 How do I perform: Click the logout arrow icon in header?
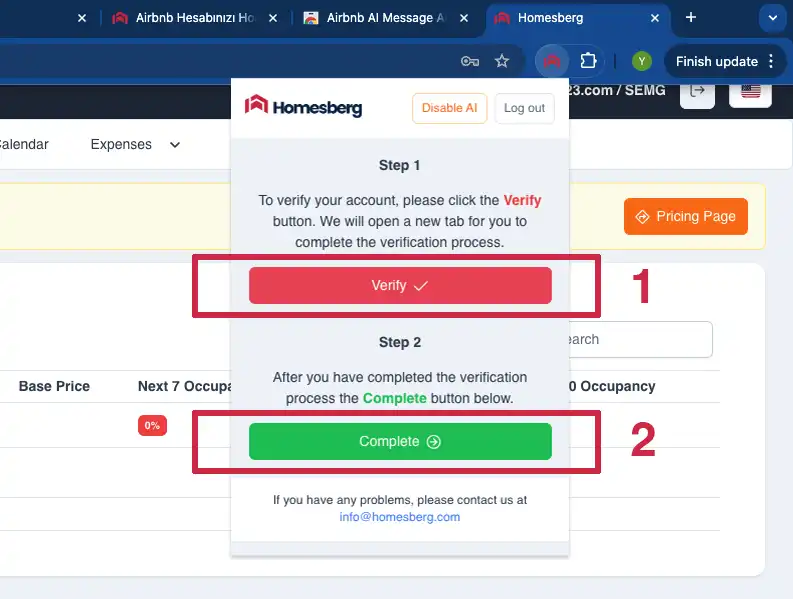(697, 91)
